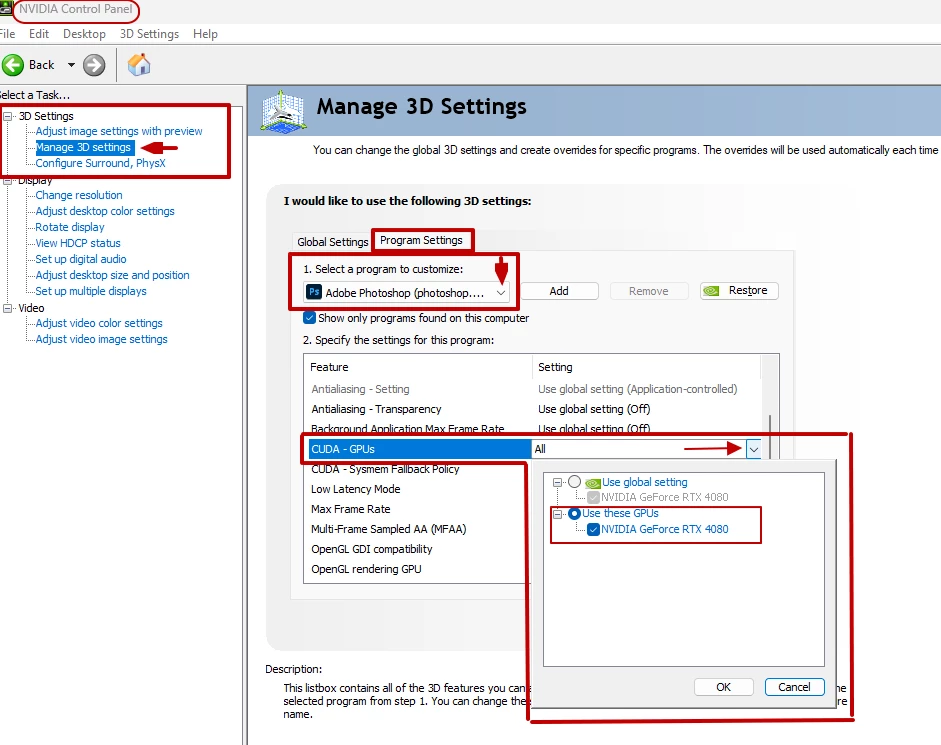The image size is (941, 745).
Task: Click the Setting column header
Action: click(x=646, y=367)
